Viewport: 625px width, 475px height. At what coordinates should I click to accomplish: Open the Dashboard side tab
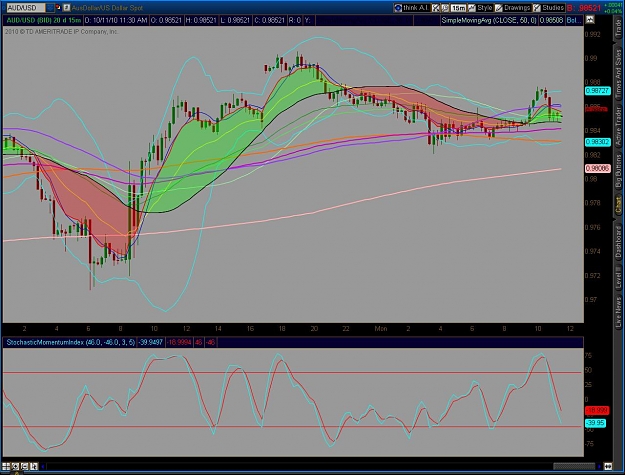[618, 242]
